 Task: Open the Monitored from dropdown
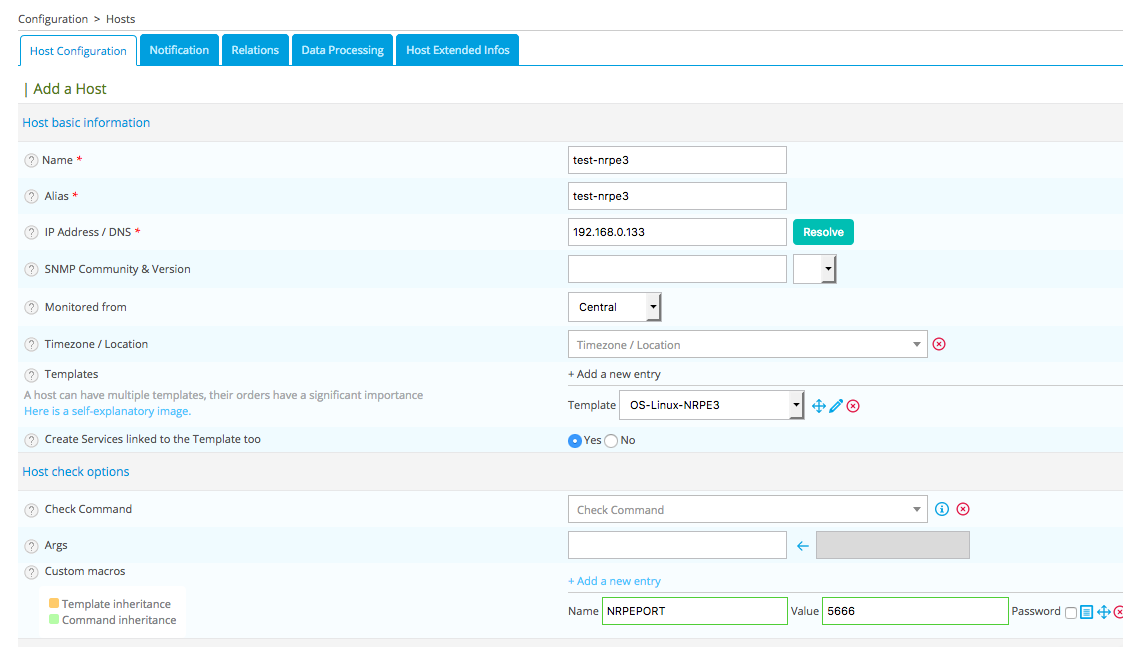click(614, 307)
